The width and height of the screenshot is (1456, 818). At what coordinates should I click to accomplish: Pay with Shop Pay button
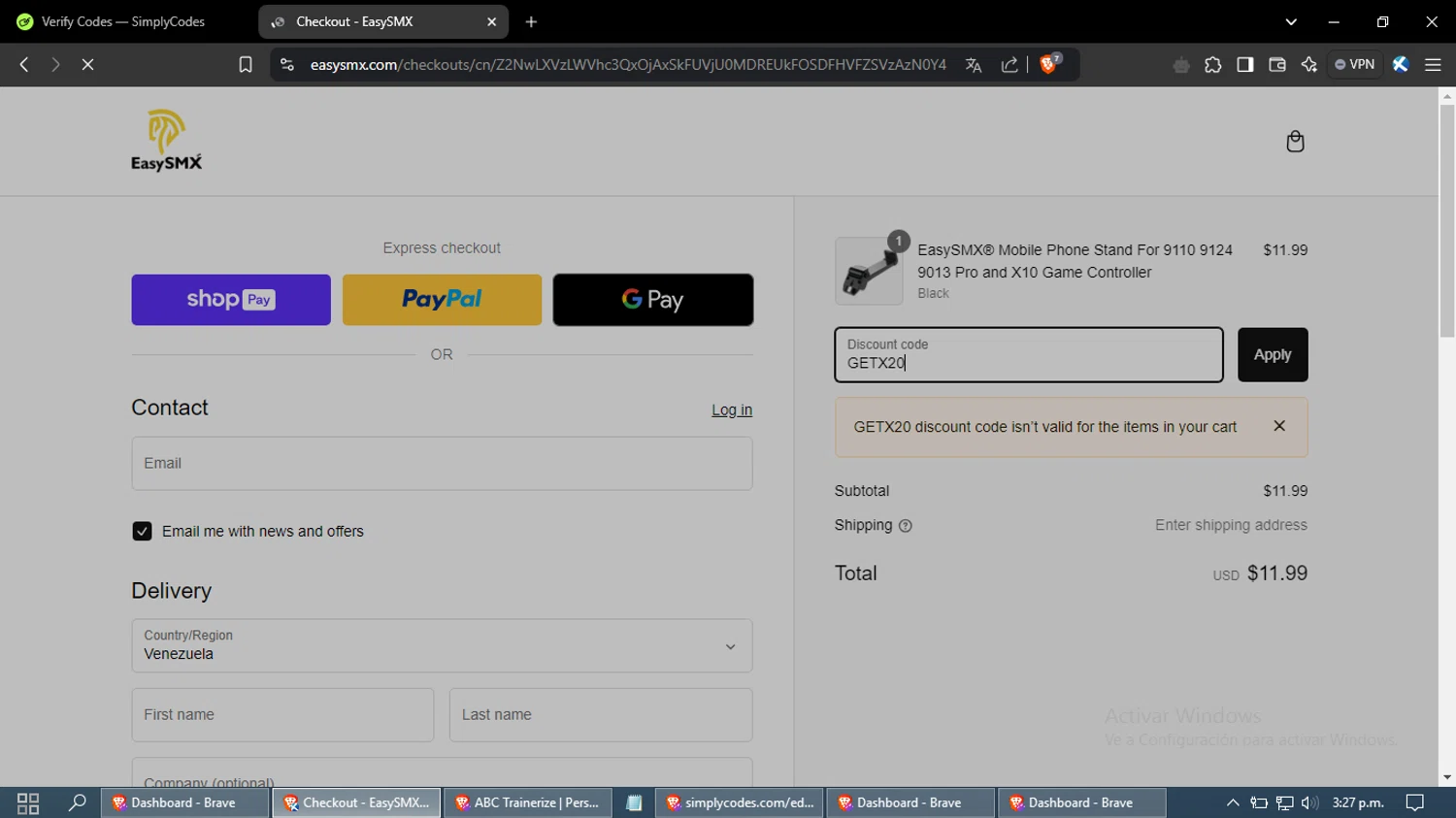point(231,300)
